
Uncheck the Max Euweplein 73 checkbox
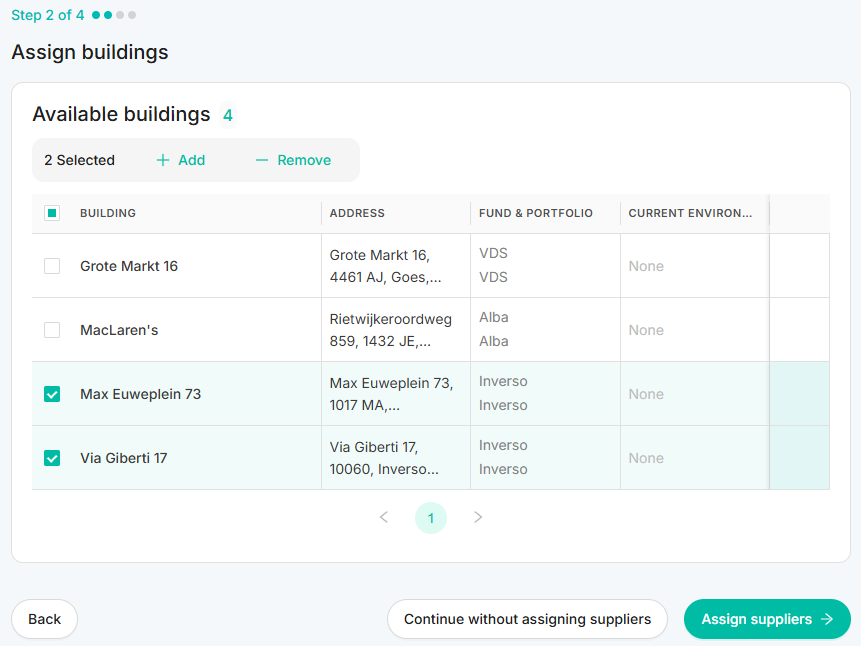(x=52, y=394)
